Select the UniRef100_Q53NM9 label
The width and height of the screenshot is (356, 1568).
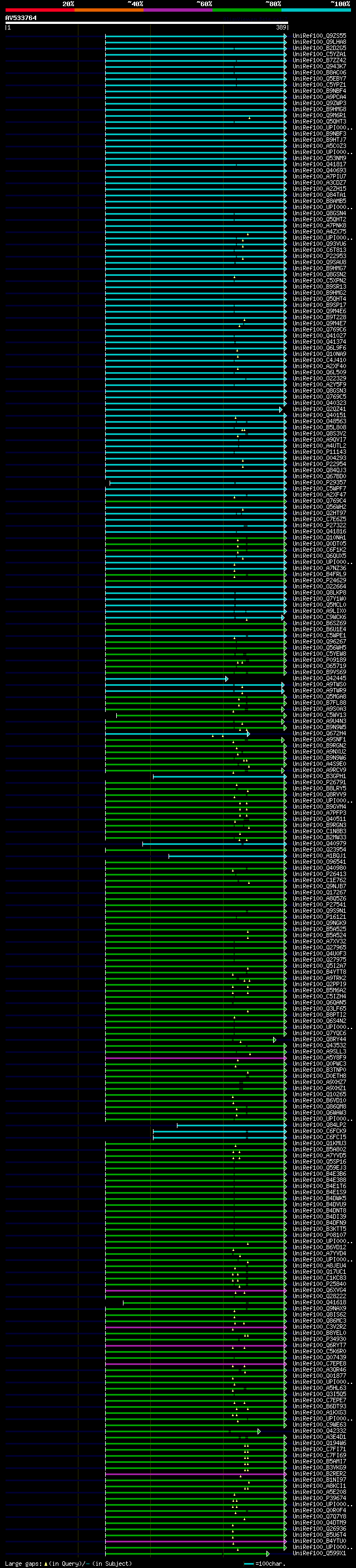319,159
